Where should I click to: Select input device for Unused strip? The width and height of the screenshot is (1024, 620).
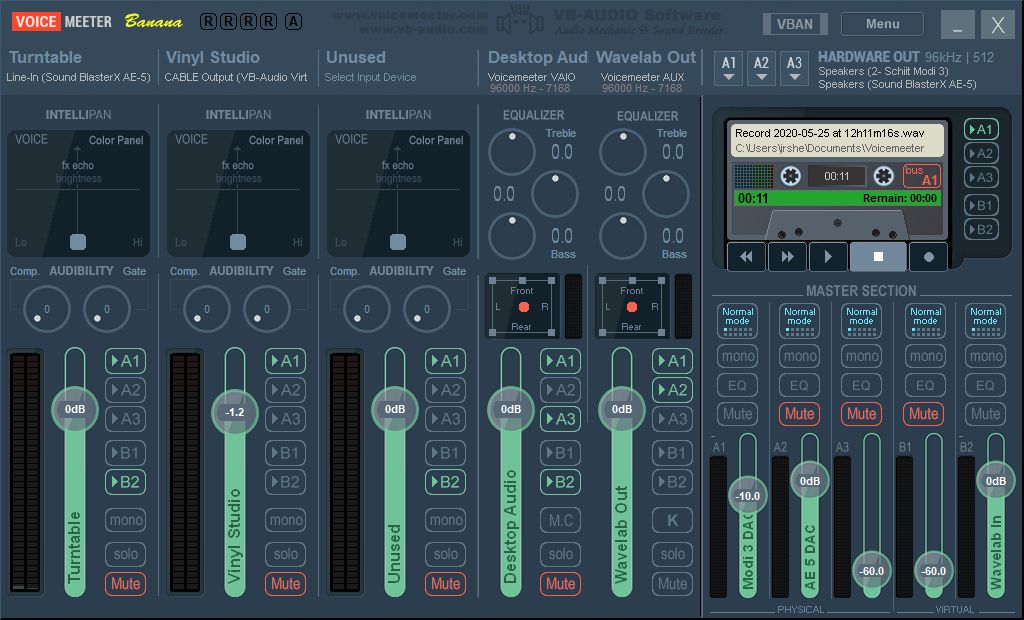[370, 77]
